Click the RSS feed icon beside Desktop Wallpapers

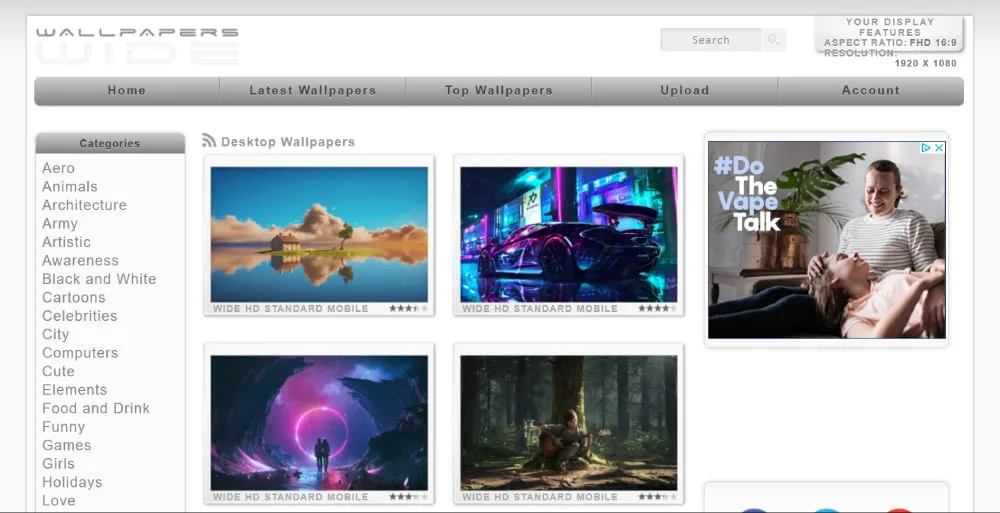point(209,140)
